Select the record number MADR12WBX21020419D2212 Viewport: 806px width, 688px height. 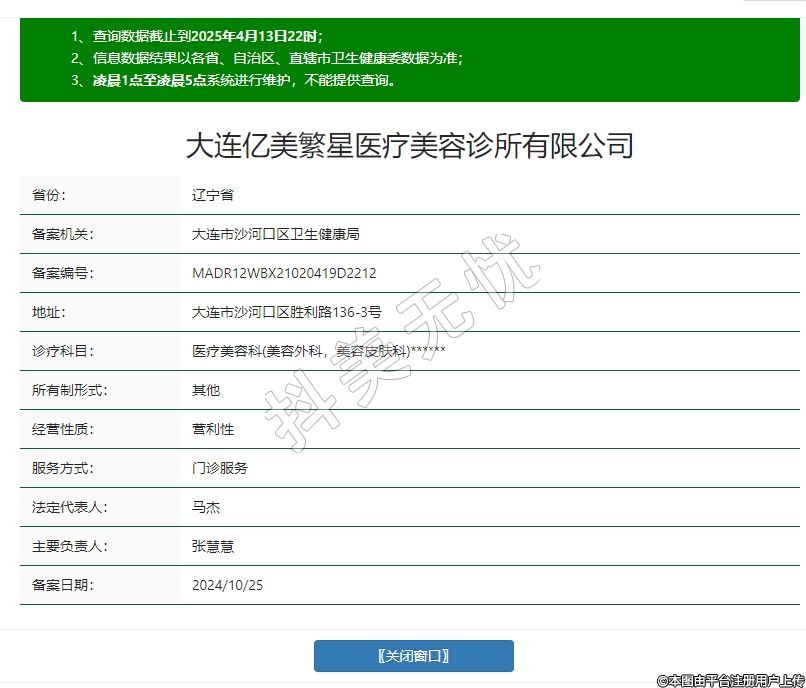284,273
